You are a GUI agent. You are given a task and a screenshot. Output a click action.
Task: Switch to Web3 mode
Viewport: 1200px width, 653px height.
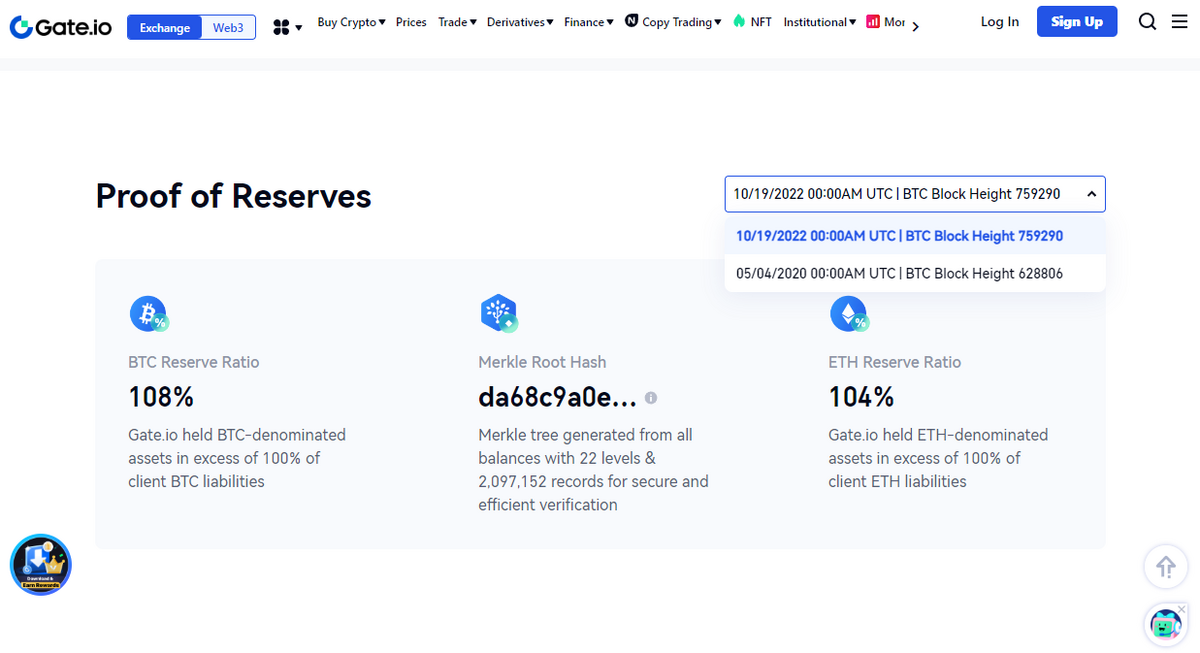[228, 27]
